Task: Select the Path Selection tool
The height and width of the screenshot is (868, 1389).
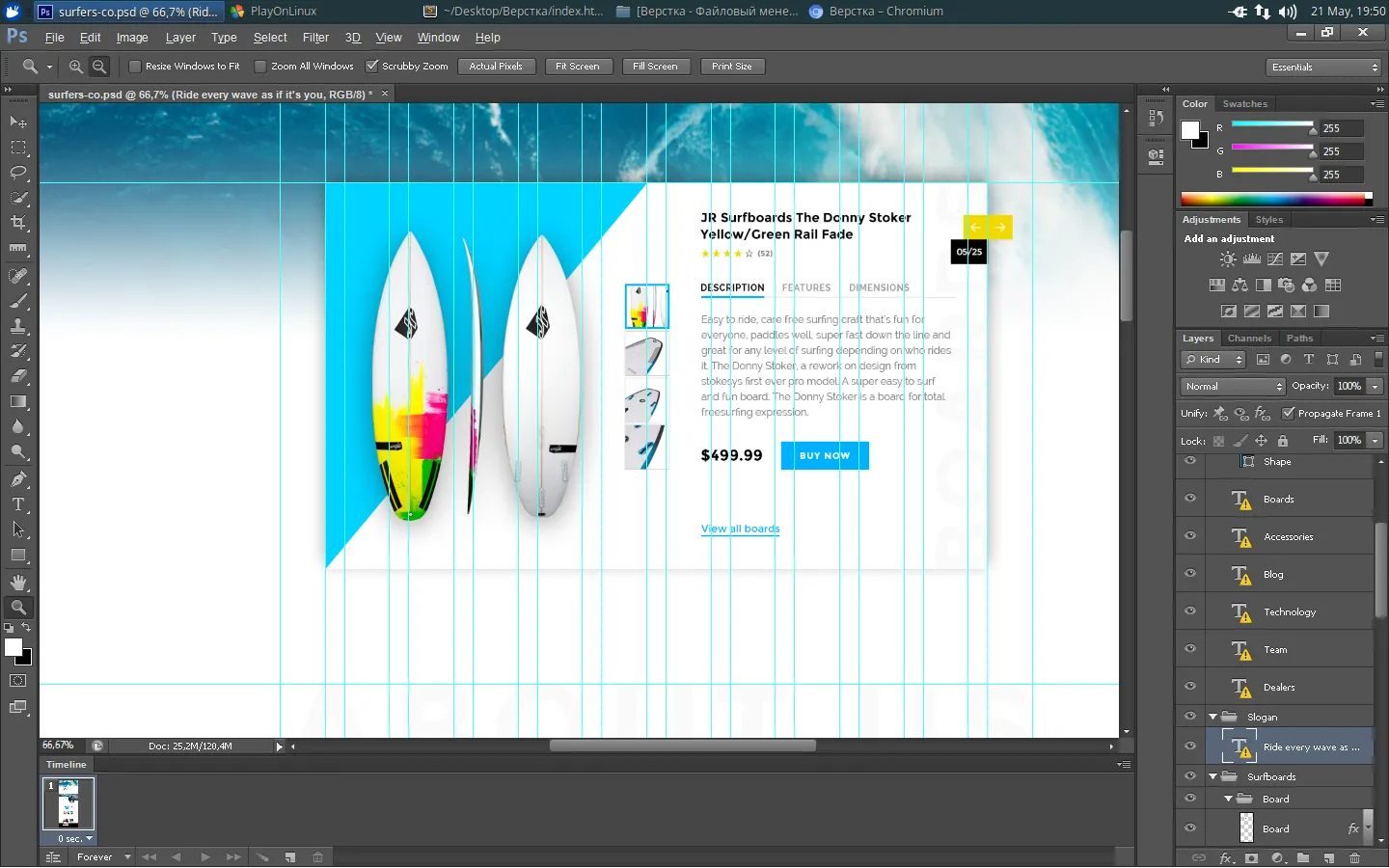Action: tap(18, 529)
